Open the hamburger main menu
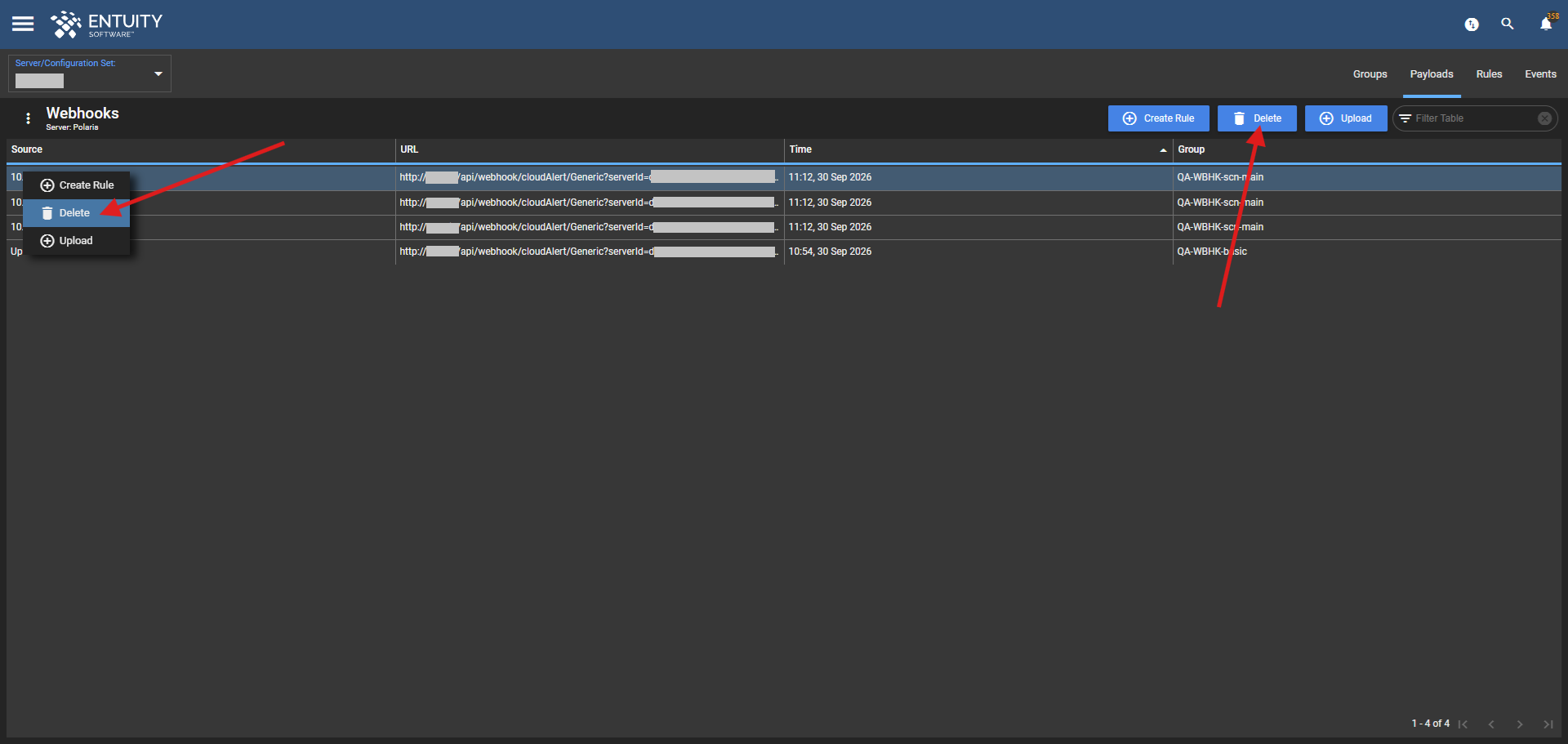Viewport: 1568px width, 744px height. (x=23, y=24)
